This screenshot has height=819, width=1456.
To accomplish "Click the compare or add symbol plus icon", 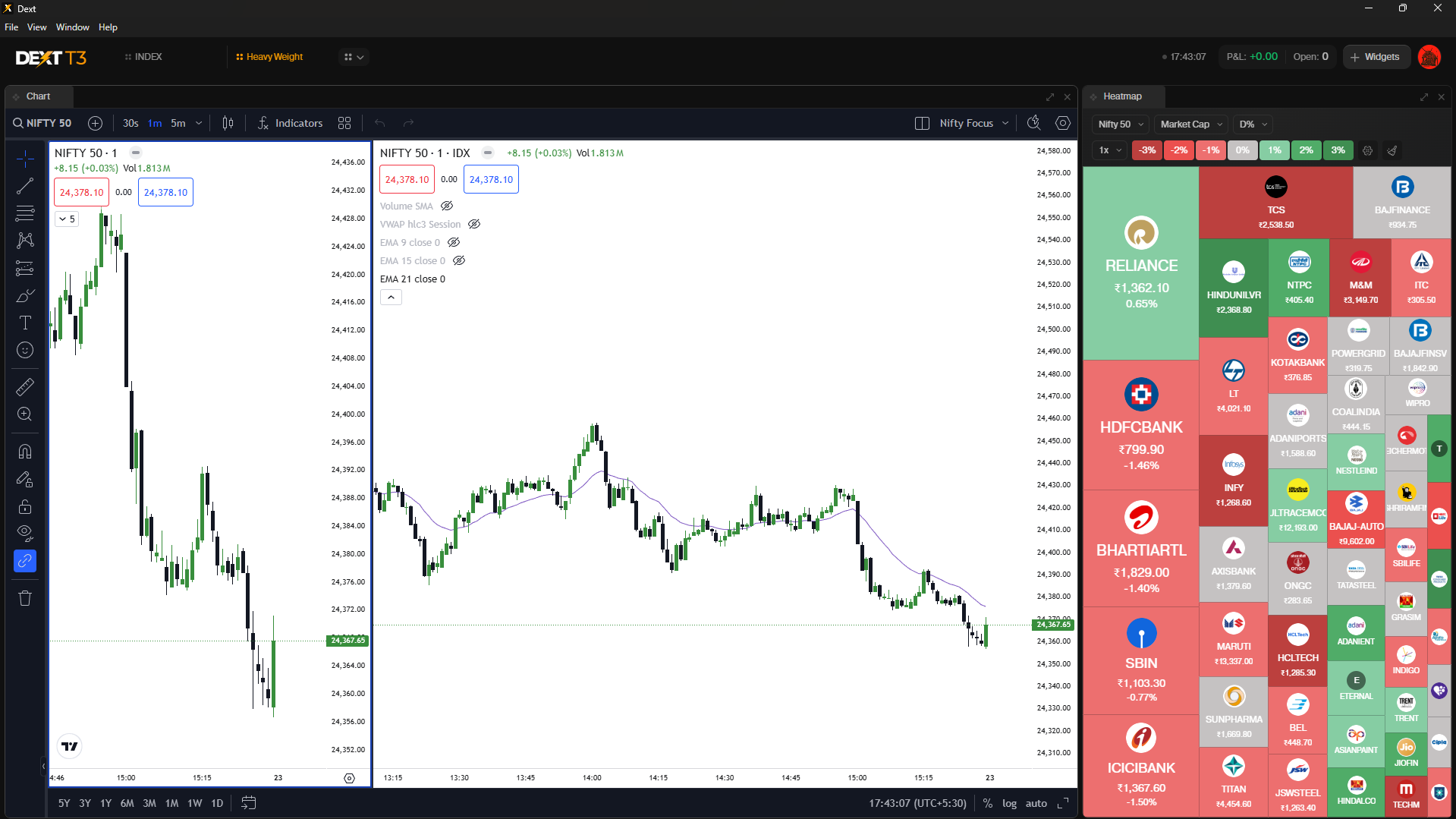I will pyautogui.click(x=95, y=123).
